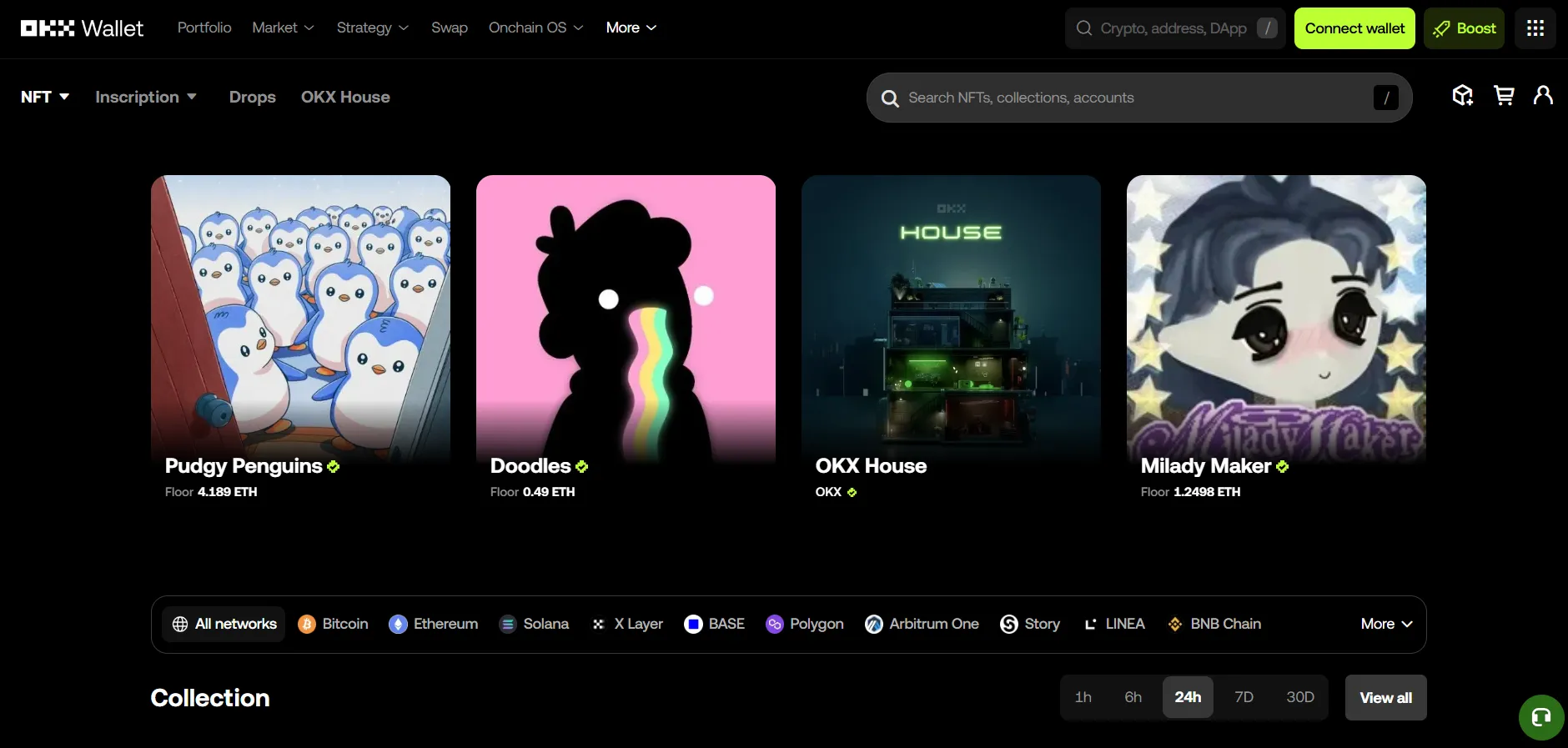Click the OKX Wallet logo
The width and height of the screenshot is (1568, 748).
pos(82,28)
